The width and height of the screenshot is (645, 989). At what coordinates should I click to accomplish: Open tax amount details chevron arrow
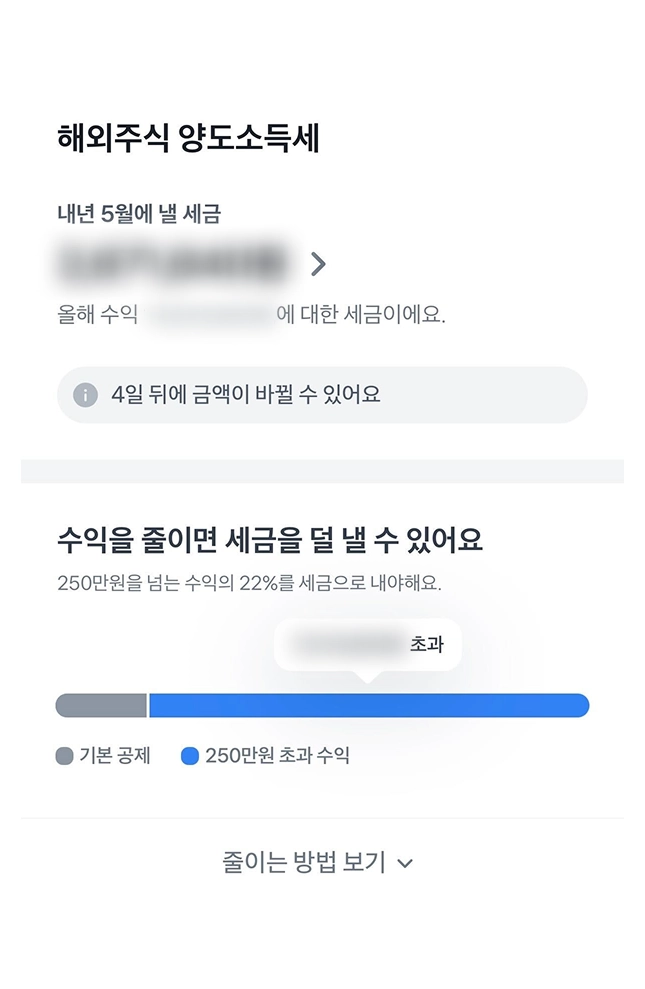(318, 264)
